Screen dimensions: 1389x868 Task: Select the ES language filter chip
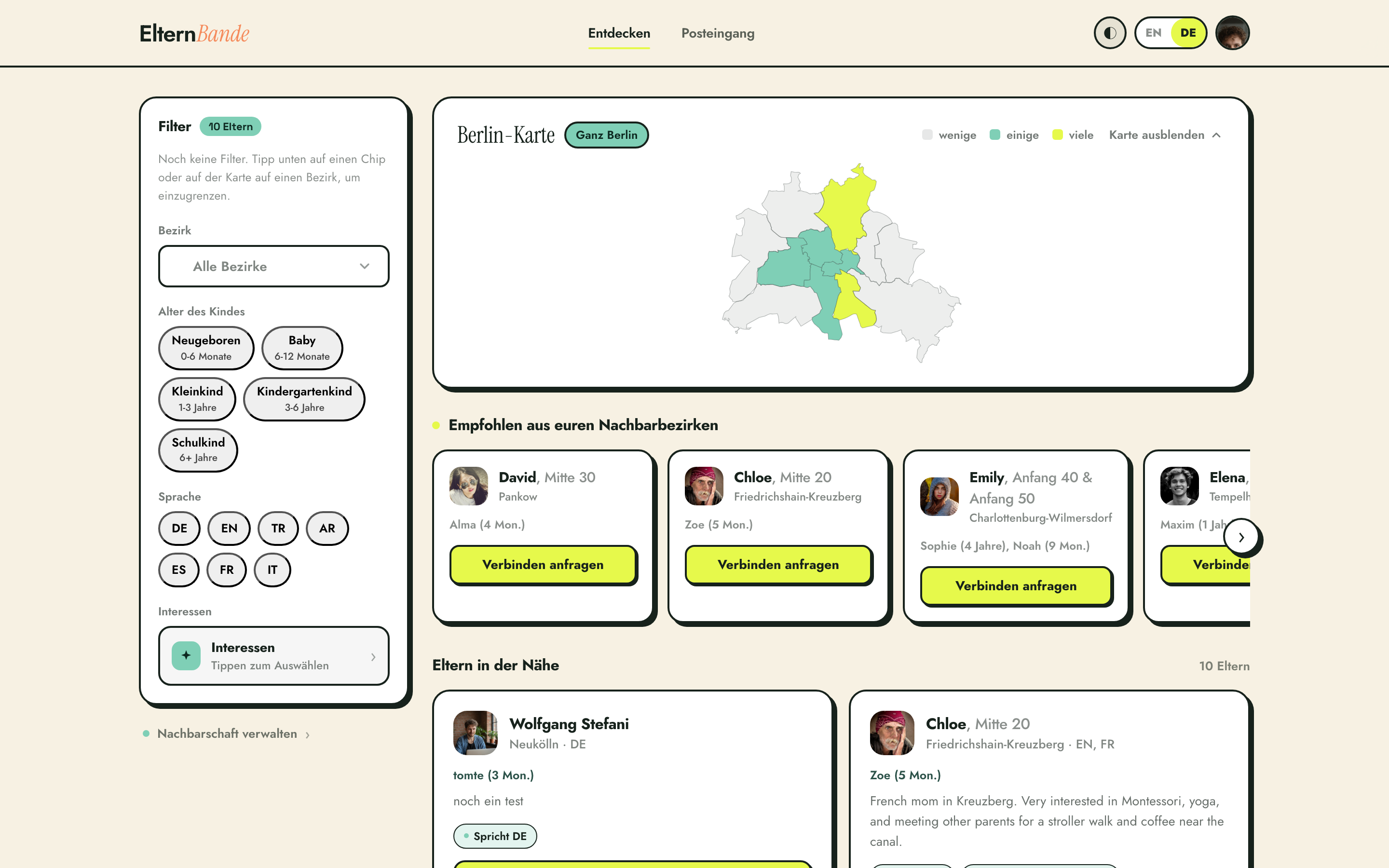coord(178,570)
